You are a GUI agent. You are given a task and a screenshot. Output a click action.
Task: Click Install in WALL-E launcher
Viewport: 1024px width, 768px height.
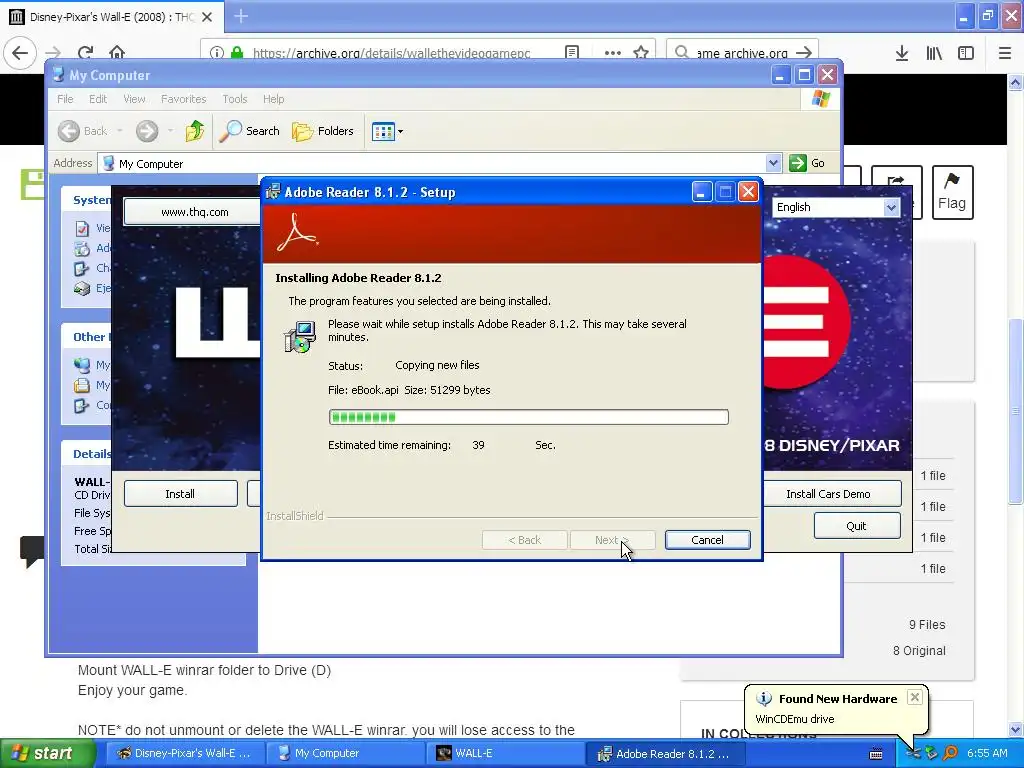[180, 494]
